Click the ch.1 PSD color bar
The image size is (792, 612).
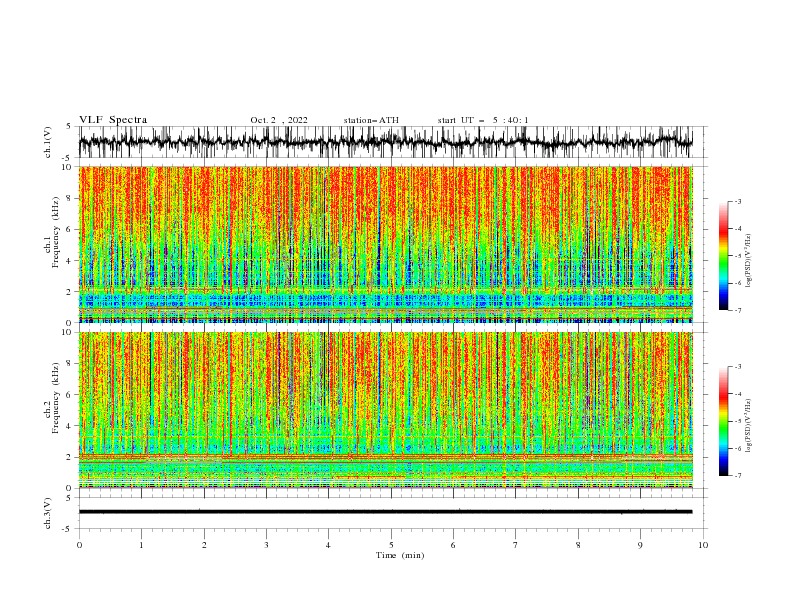tap(724, 256)
